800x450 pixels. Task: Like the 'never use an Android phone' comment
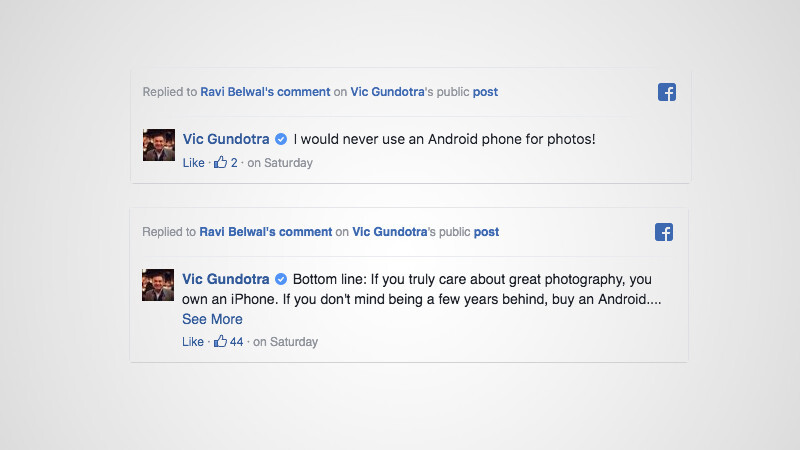pyautogui.click(x=193, y=163)
